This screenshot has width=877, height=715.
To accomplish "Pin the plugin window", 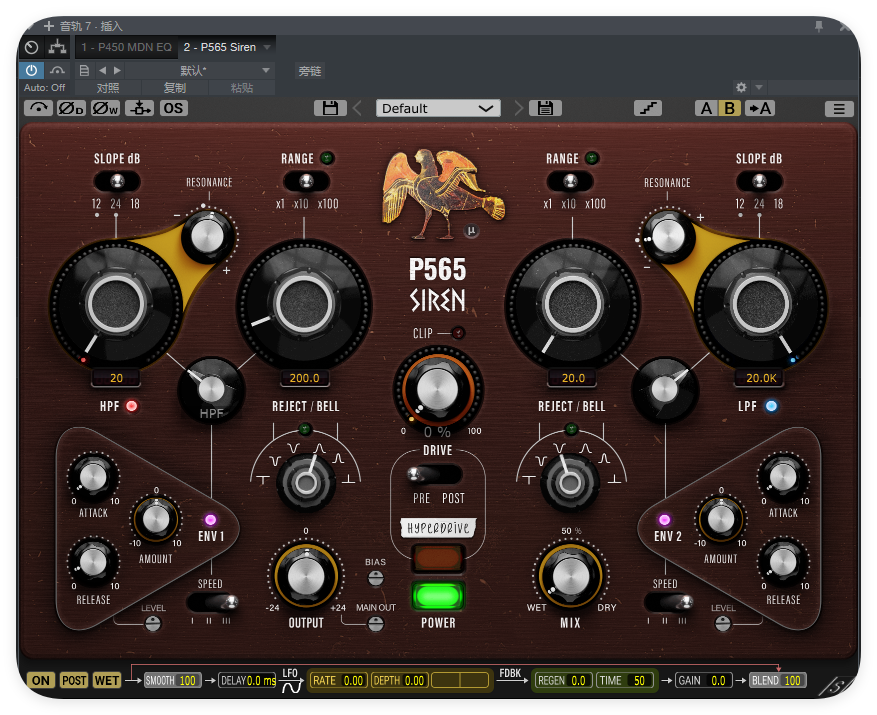I will tap(819, 26).
